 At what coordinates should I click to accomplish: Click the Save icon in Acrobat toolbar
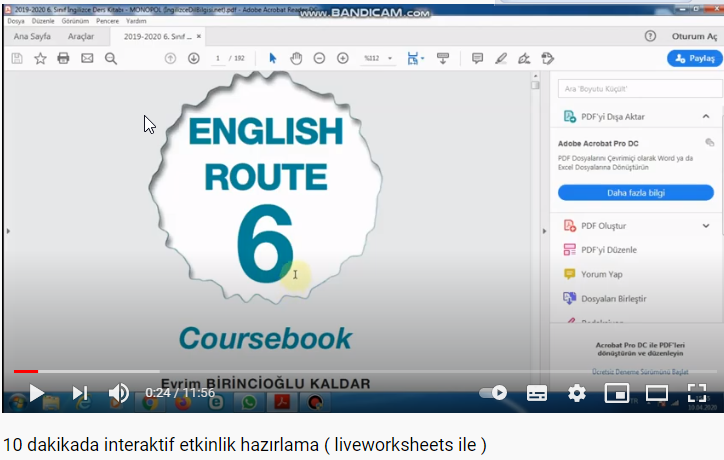17,58
